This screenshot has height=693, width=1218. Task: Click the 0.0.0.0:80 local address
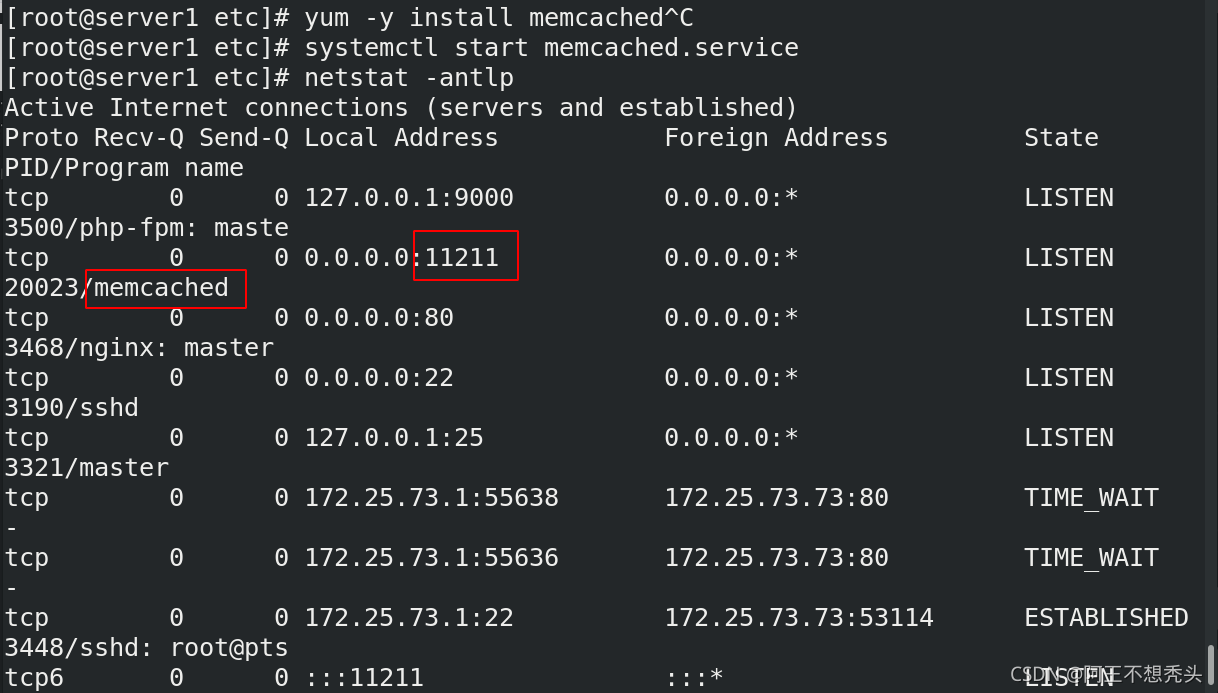tap(379, 318)
